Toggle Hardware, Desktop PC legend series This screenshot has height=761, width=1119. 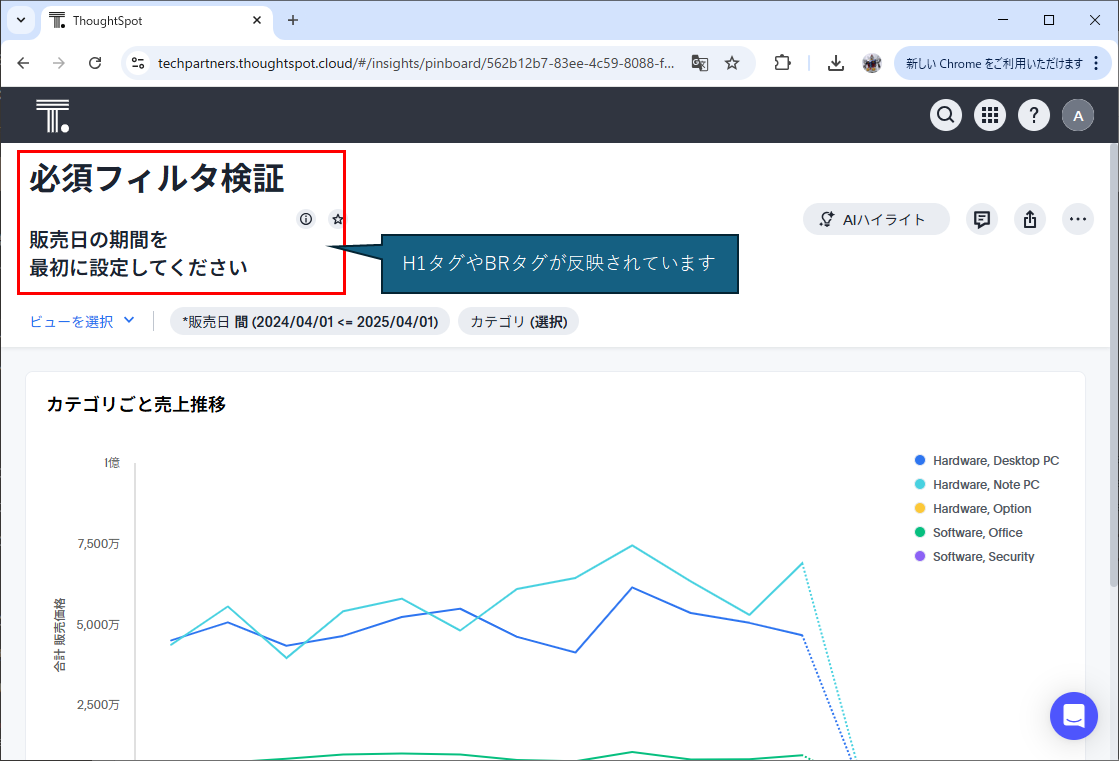995,461
